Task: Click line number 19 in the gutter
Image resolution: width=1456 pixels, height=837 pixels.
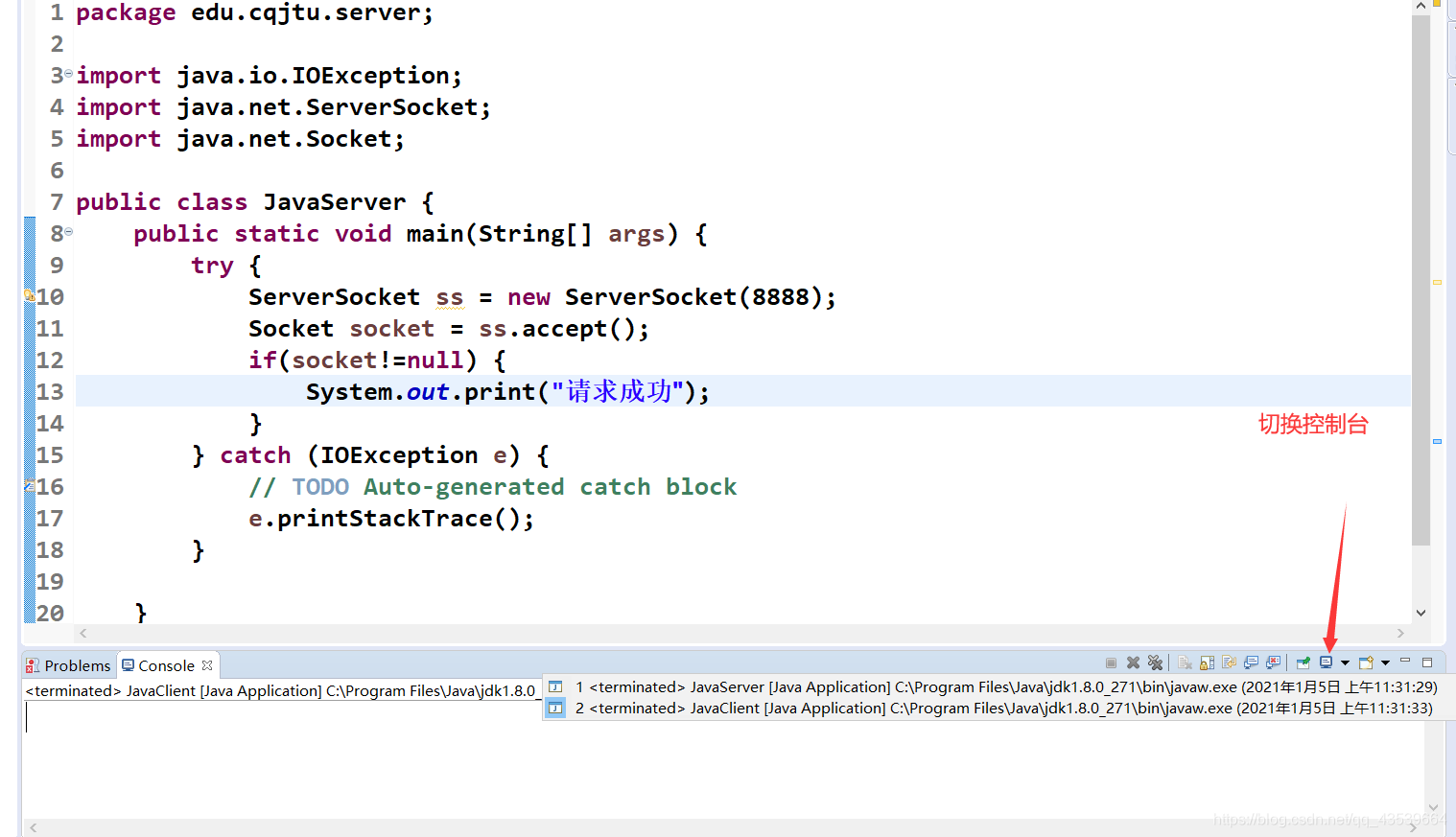Action: coord(50,582)
